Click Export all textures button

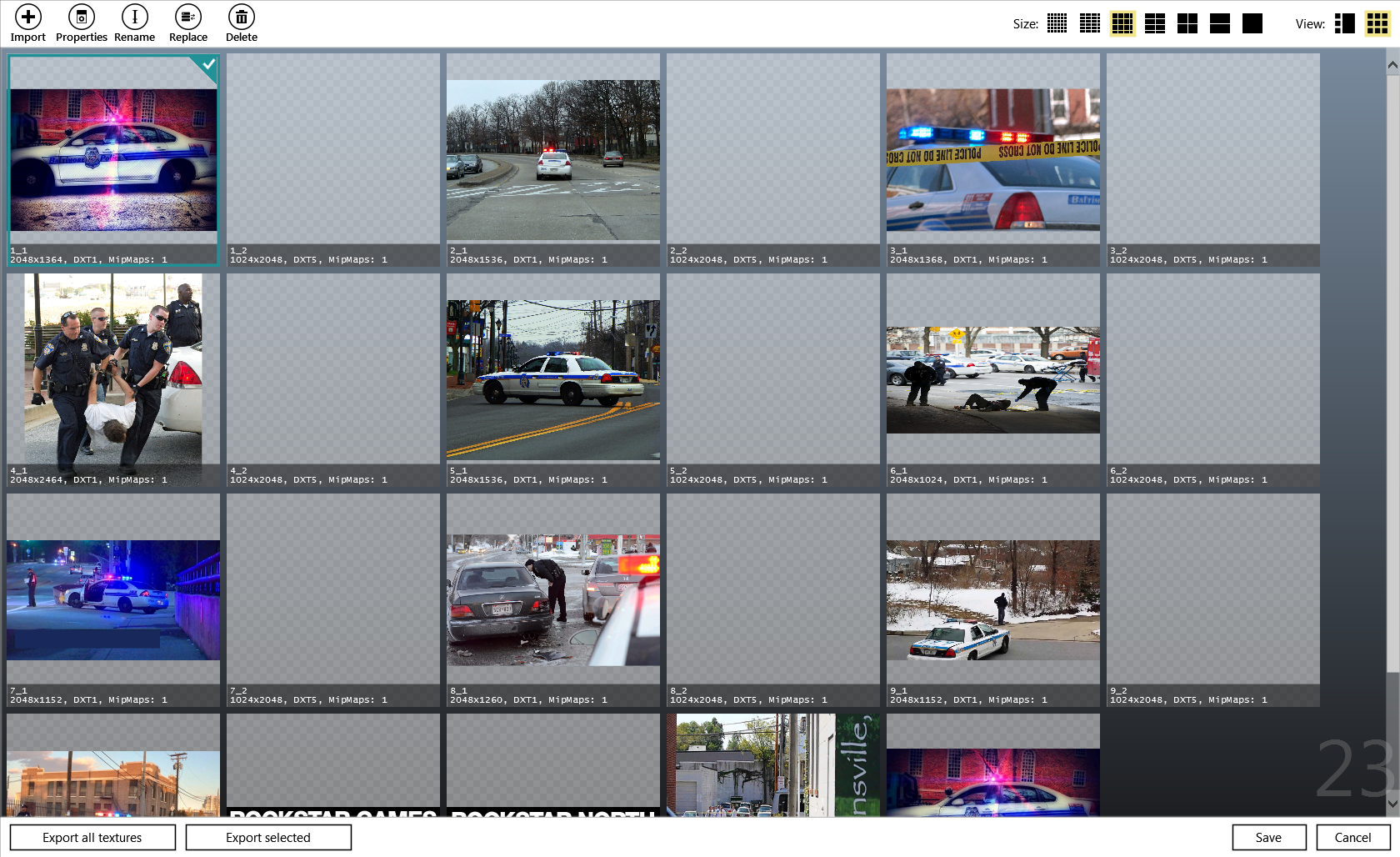92,837
